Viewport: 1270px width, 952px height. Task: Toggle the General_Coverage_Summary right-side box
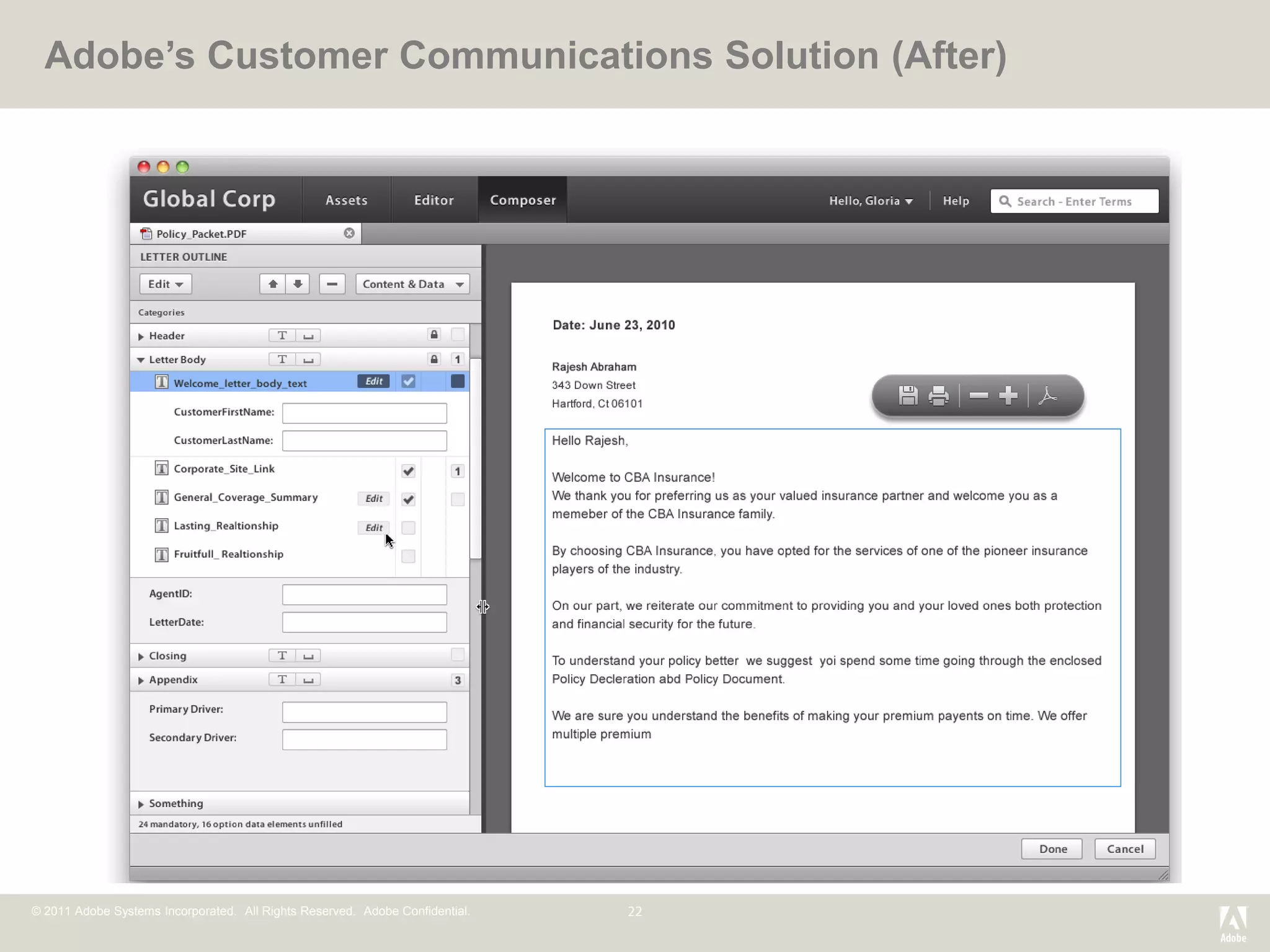(458, 499)
